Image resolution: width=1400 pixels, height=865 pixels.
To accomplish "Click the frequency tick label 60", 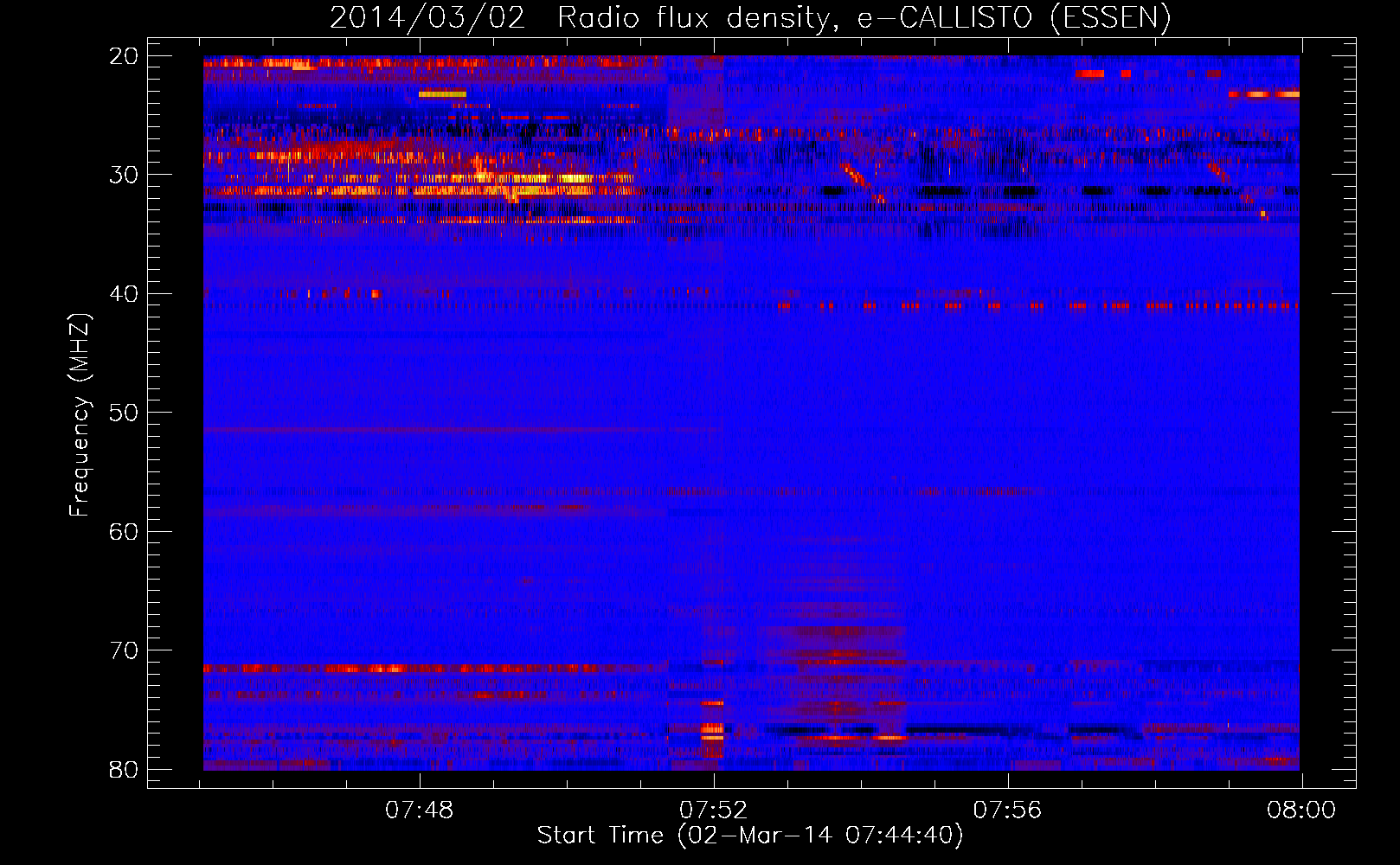I will 124,531.
